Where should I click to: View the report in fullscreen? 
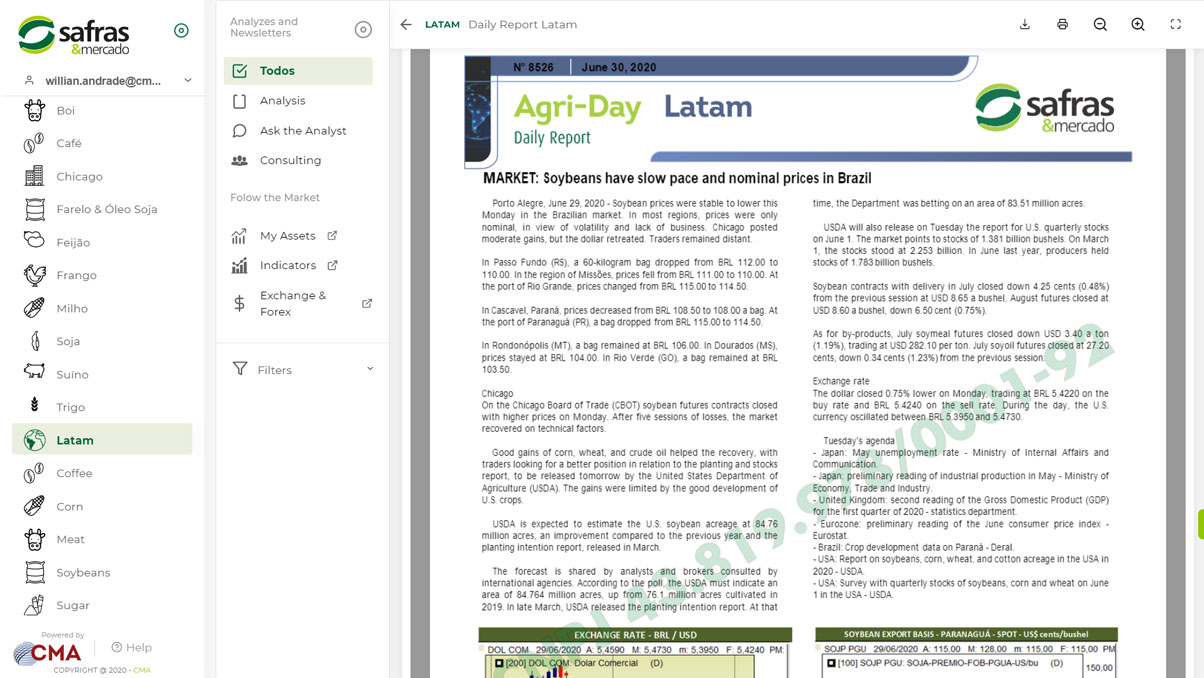coord(1175,24)
